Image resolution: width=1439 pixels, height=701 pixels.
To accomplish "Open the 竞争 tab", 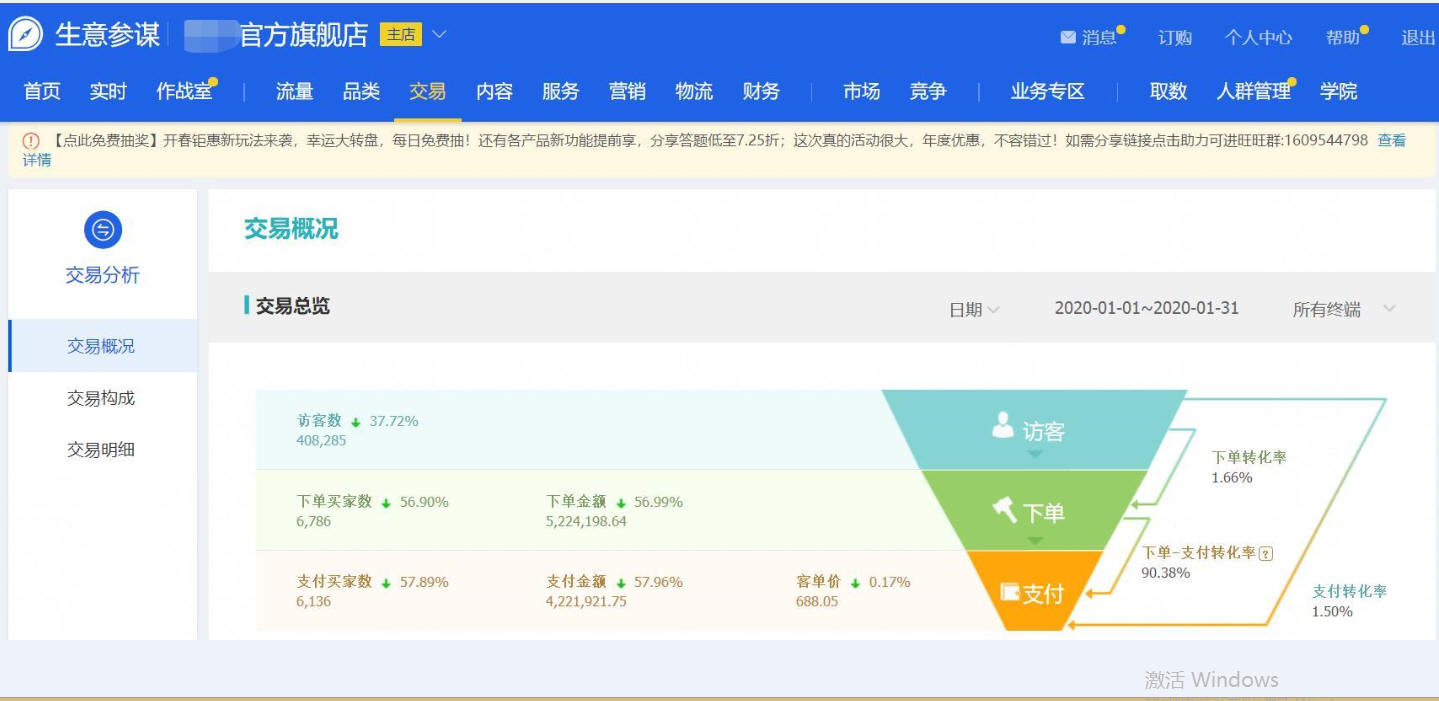I will [x=928, y=91].
